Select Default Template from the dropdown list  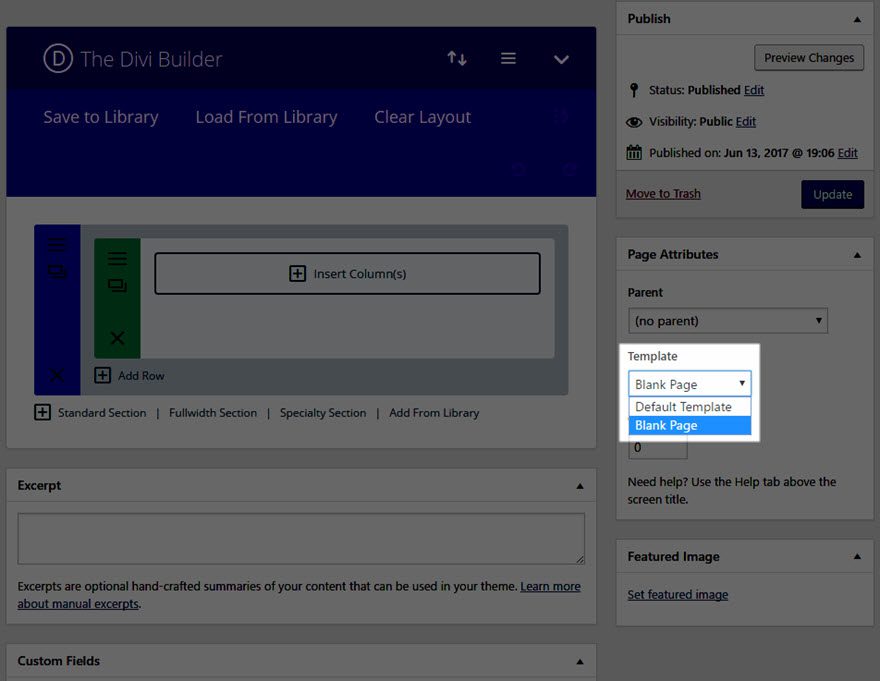[x=684, y=407]
